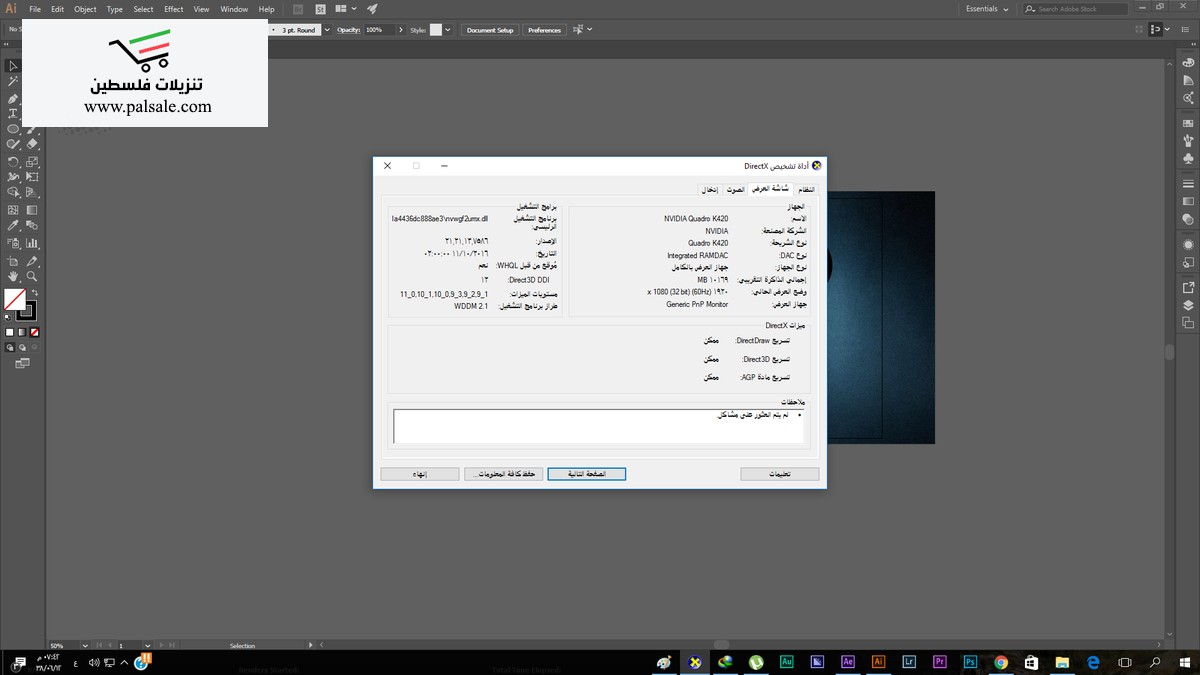Viewport: 1200px width, 675px height.
Task: Select the Eraser tool
Action: tap(32, 145)
